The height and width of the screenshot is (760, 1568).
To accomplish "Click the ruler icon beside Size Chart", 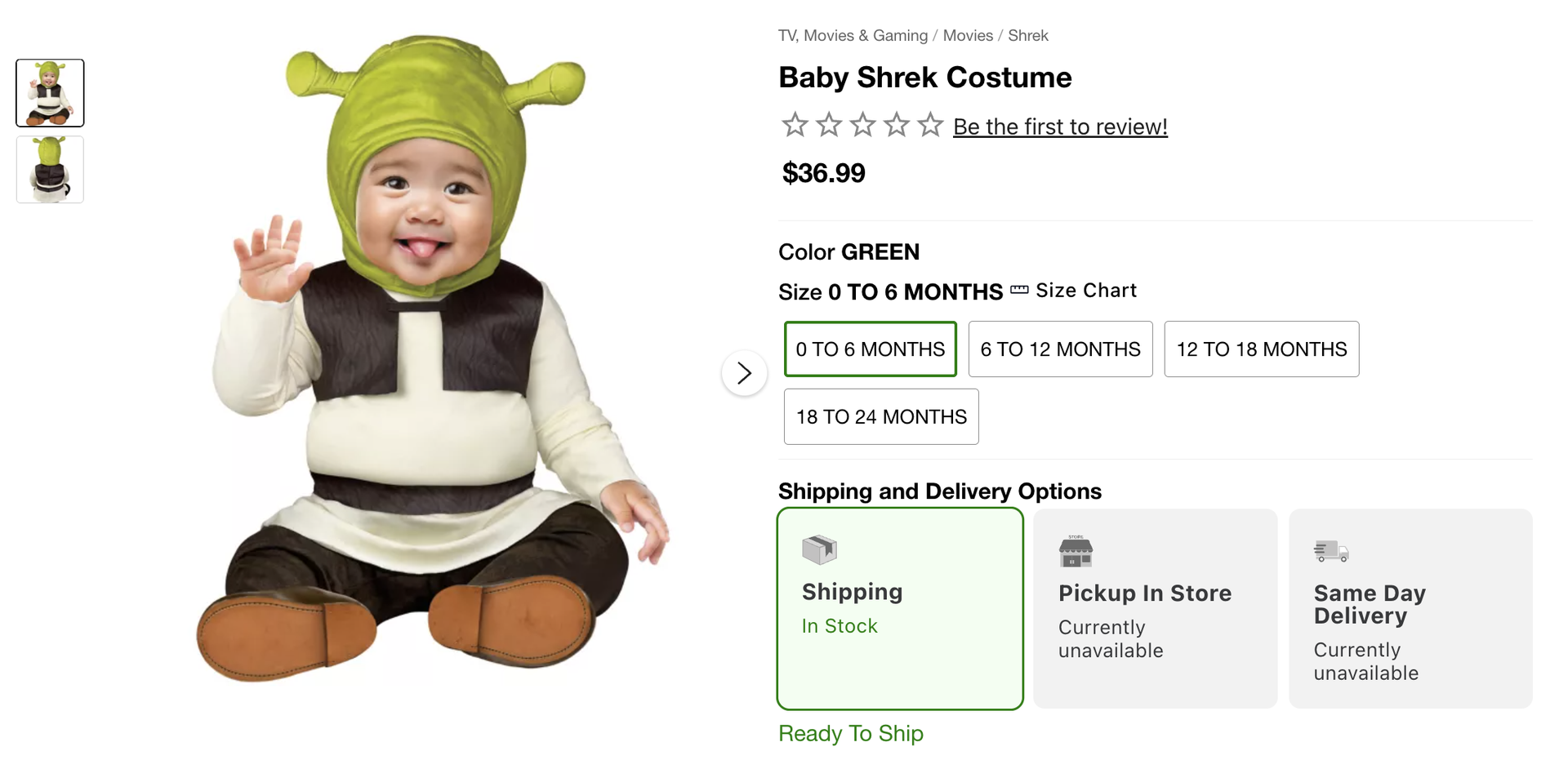I will tap(1019, 290).
